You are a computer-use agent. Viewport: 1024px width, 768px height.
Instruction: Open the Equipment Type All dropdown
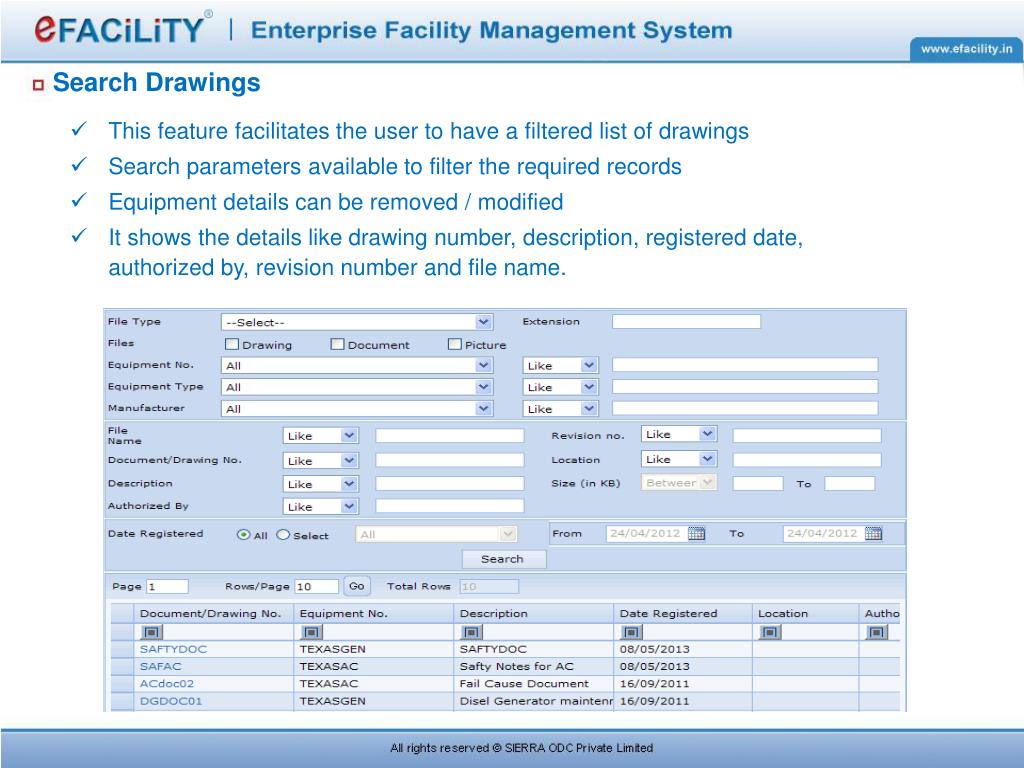point(357,387)
